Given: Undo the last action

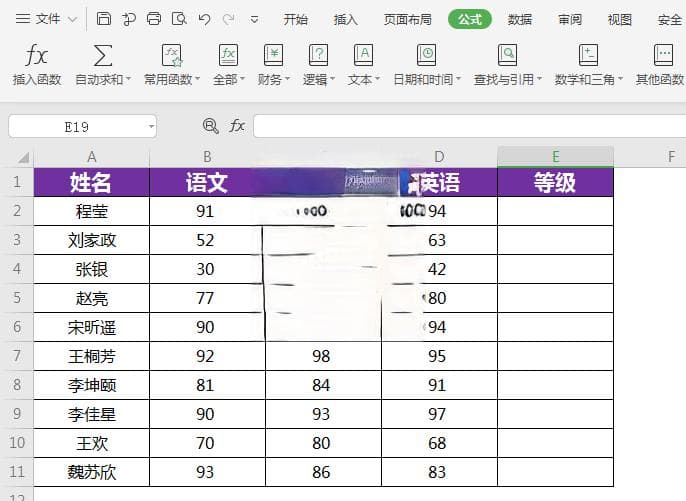Looking at the screenshot, I should point(204,19).
